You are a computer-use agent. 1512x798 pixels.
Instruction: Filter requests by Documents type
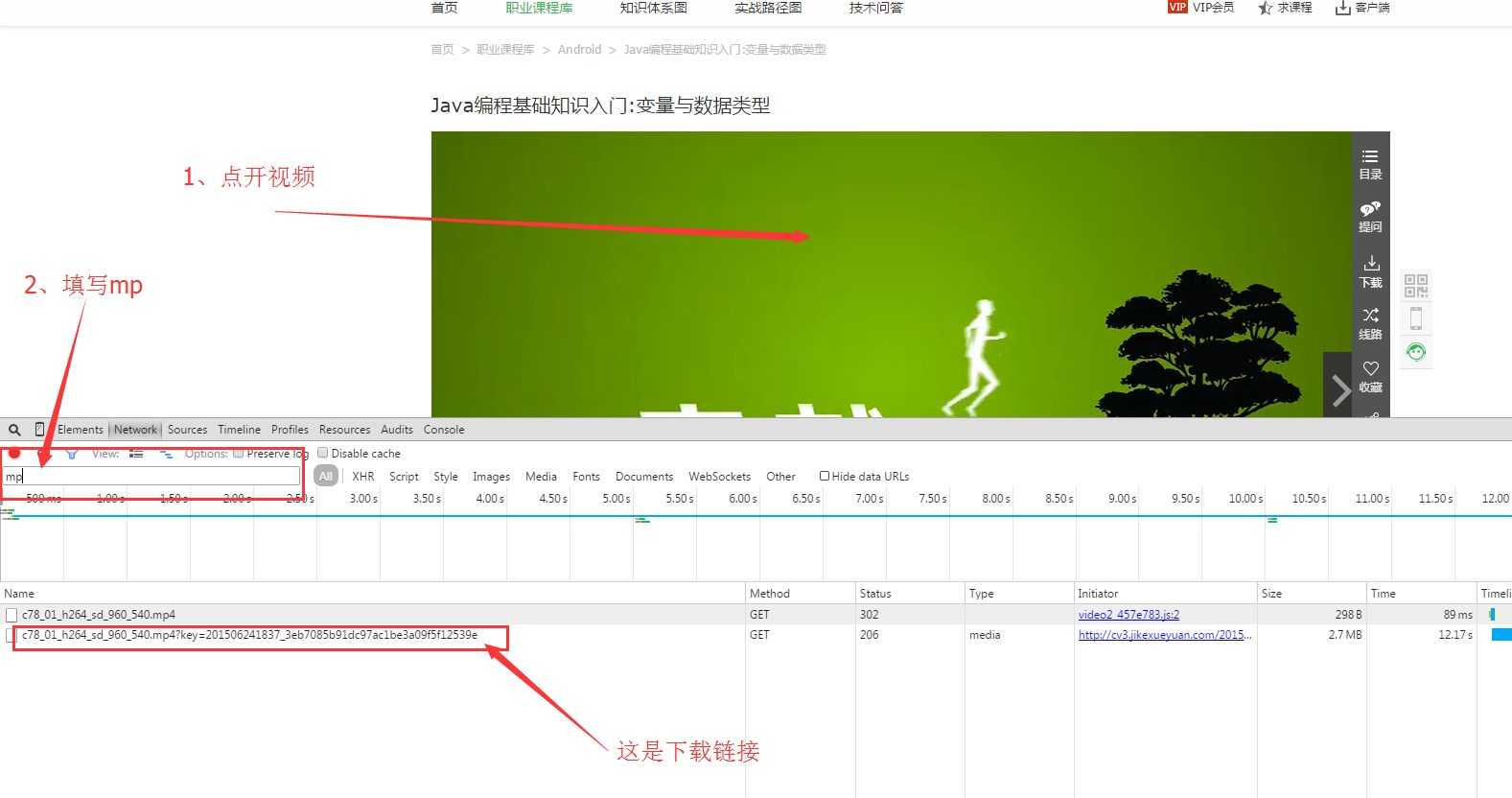(644, 477)
